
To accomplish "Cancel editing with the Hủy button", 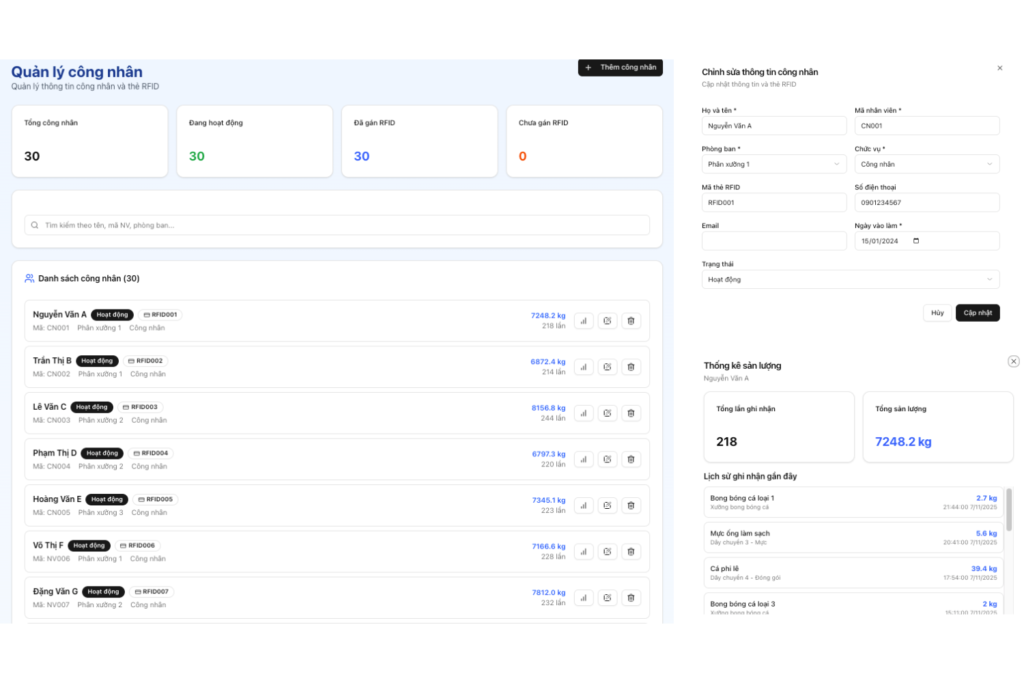I will (x=937, y=313).
